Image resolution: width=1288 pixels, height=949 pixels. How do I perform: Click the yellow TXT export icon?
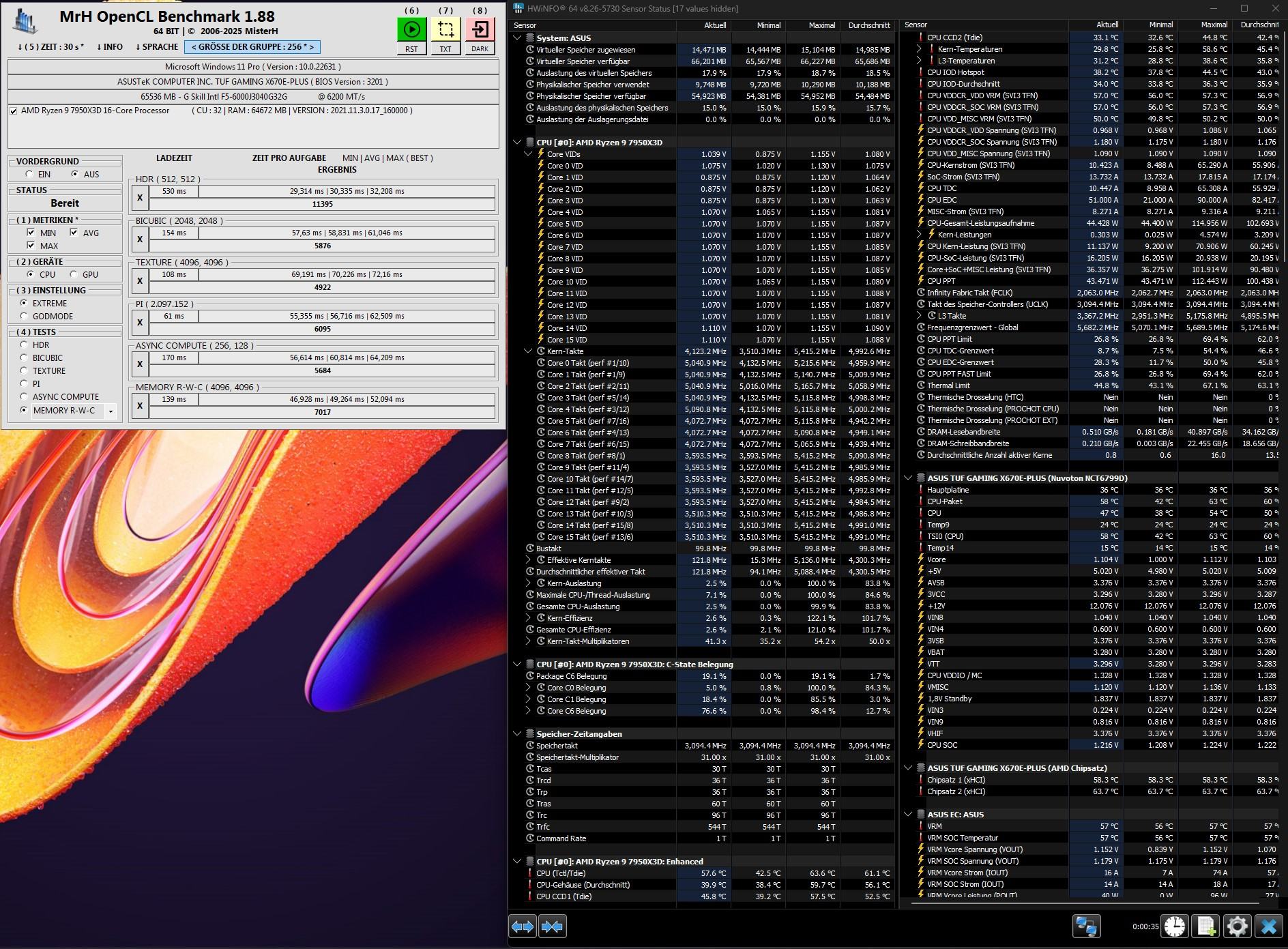(445, 30)
